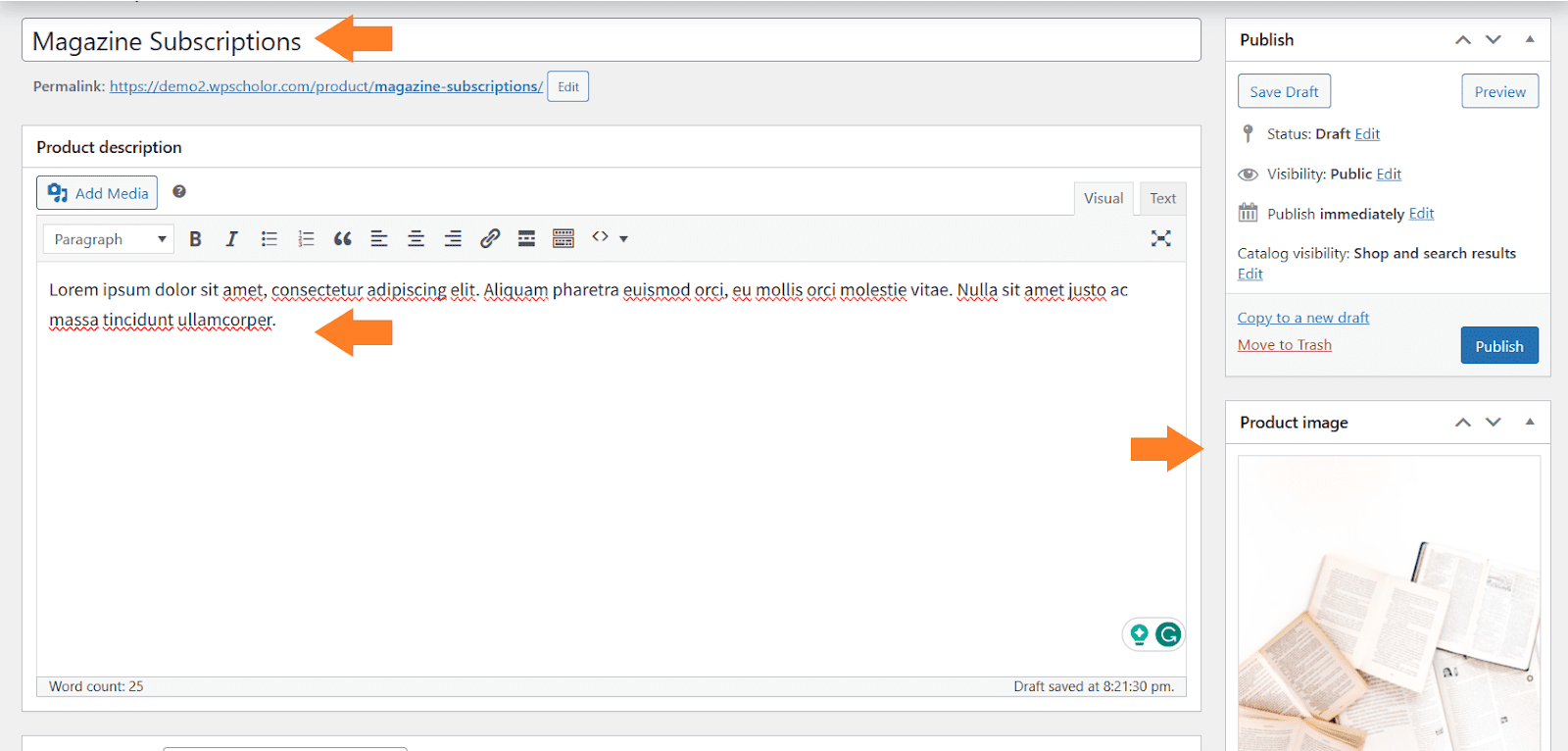Publish the product
1568x751 pixels.
pyautogui.click(x=1499, y=345)
